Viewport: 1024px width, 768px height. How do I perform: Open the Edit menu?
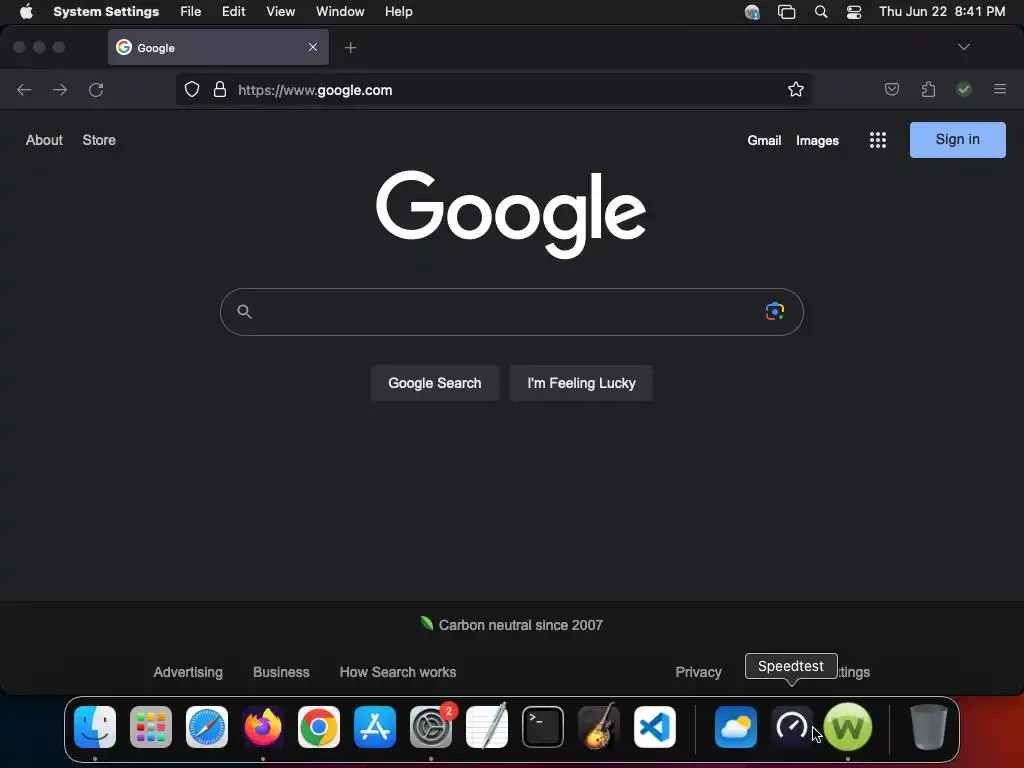tap(233, 12)
